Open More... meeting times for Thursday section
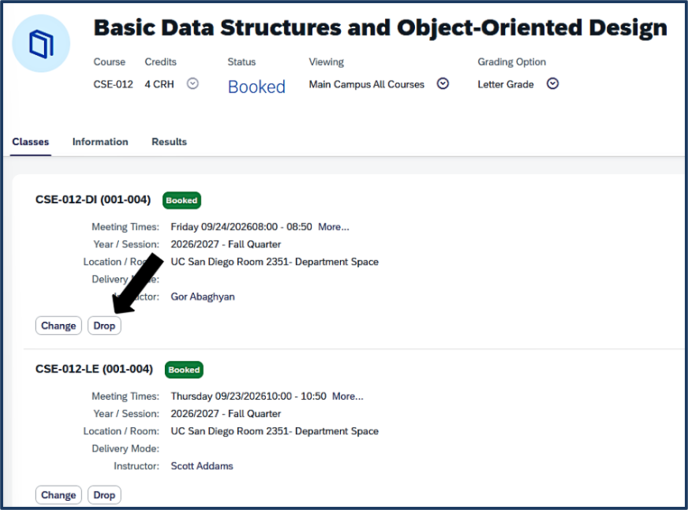Screen dimensions: 688x510 (348, 396)
